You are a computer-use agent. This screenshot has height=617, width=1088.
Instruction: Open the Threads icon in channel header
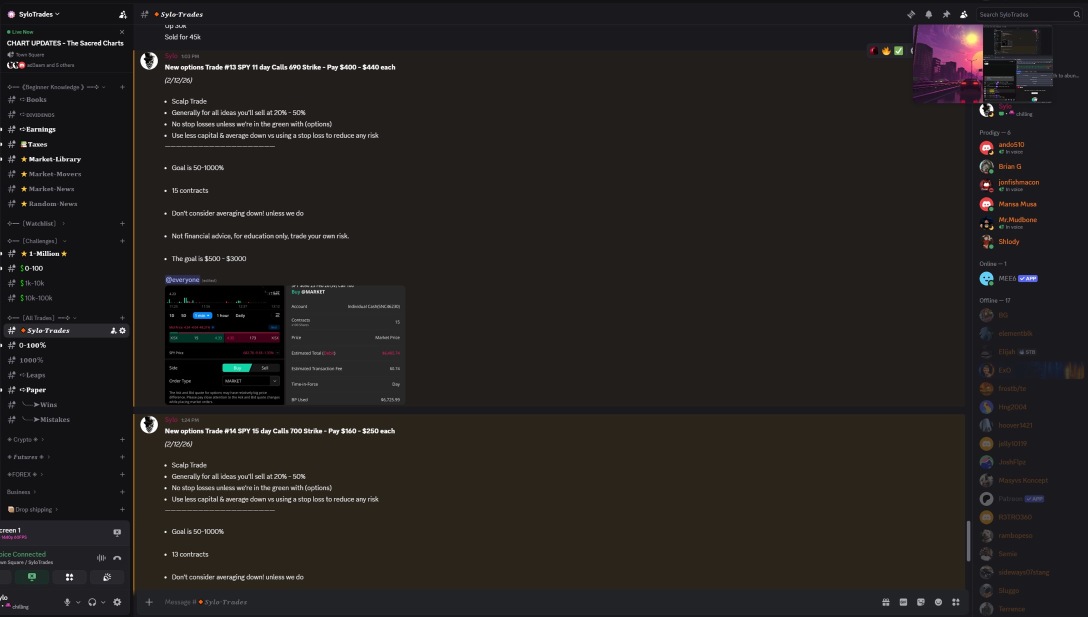(x=911, y=14)
